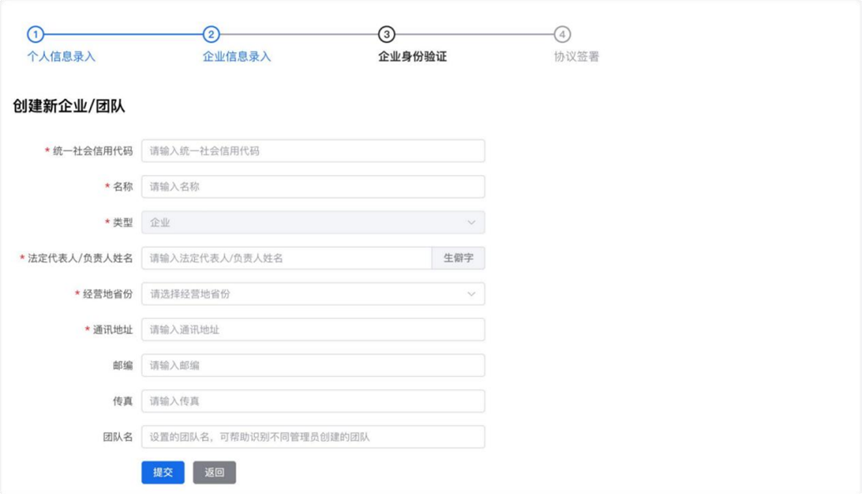Focus the 邮编 input field
862x494 pixels.
click(313, 366)
